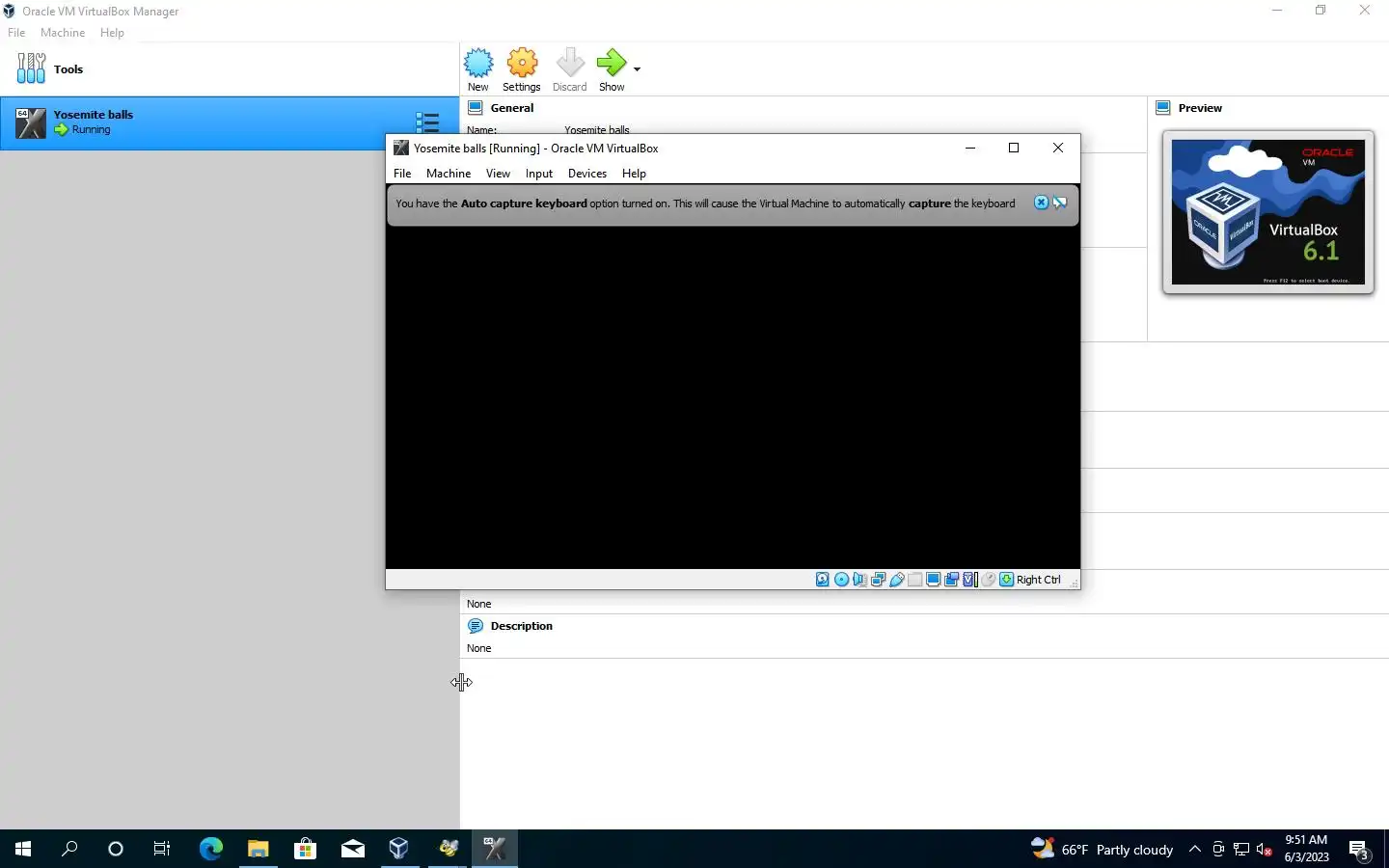This screenshot has height=868, width=1389.
Task: Open the clock showing 9:51 AM
Action: [x=1306, y=849]
